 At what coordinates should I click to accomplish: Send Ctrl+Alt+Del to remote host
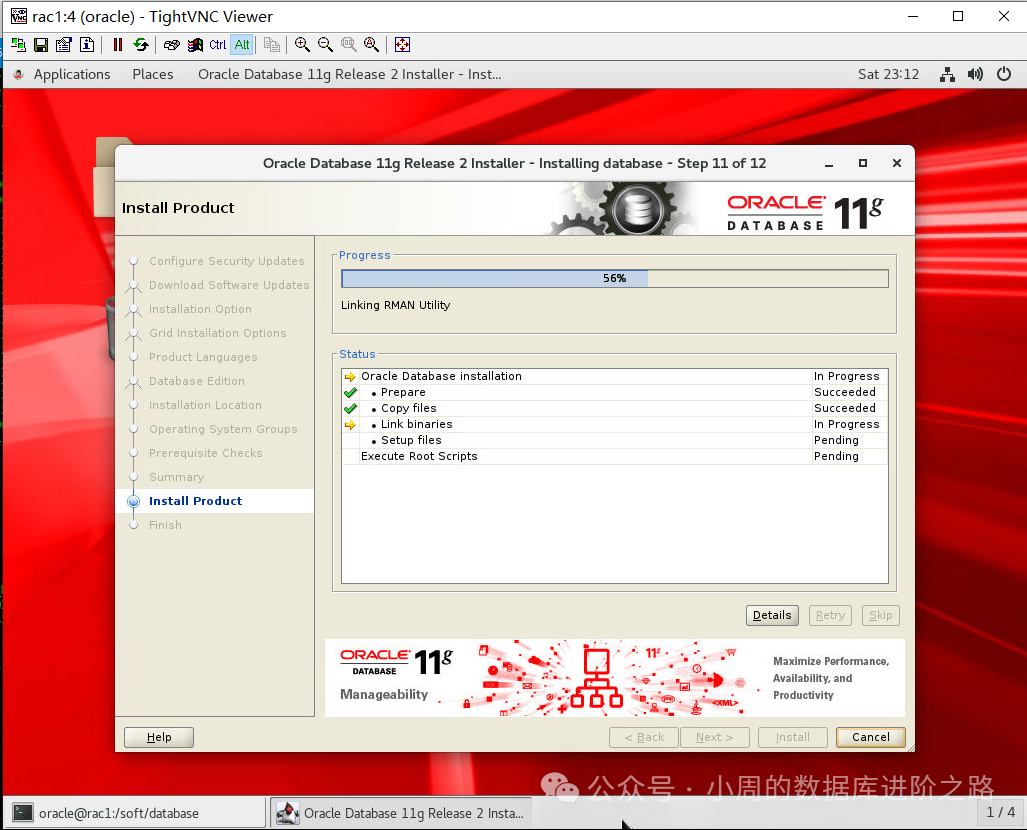[x=172, y=45]
